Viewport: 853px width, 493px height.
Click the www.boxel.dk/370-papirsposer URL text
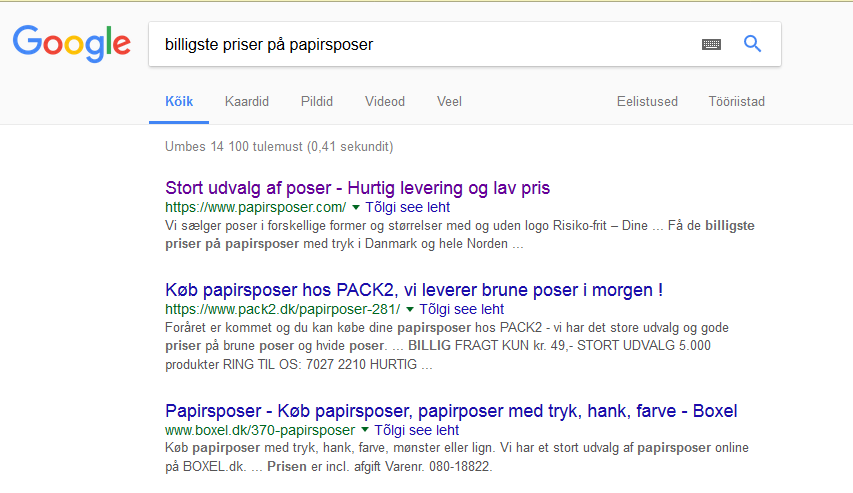[260, 430]
